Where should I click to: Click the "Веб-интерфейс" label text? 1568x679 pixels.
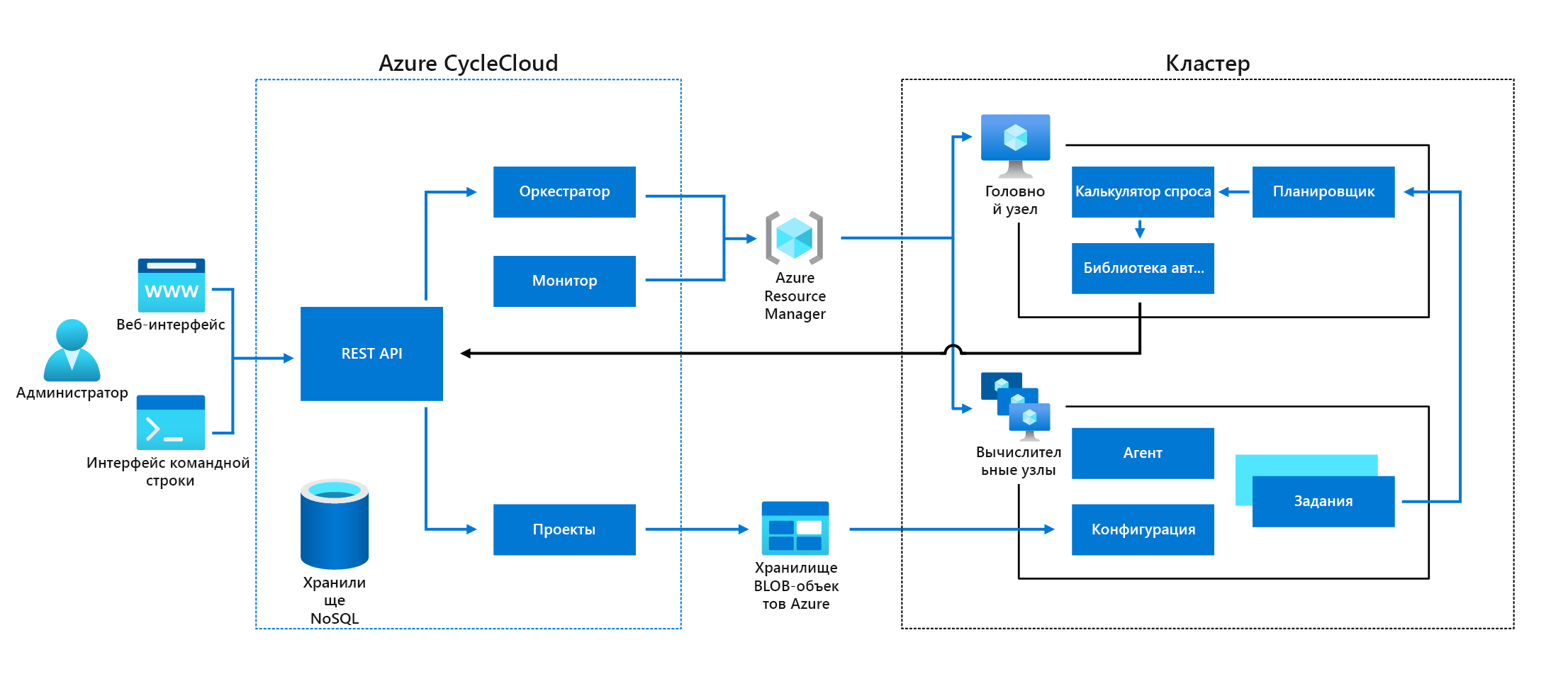click(x=171, y=325)
